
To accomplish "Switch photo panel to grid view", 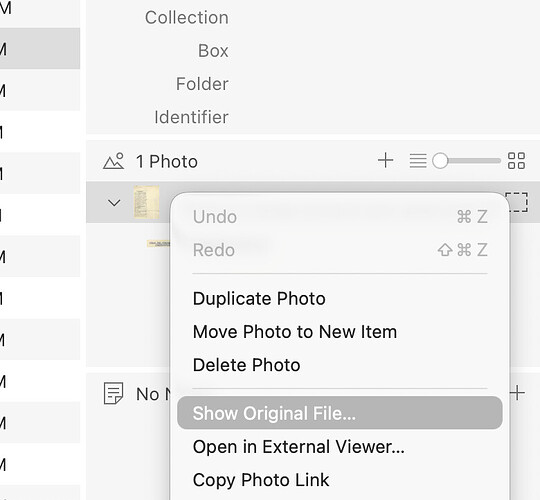I will (x=516, y=161).
